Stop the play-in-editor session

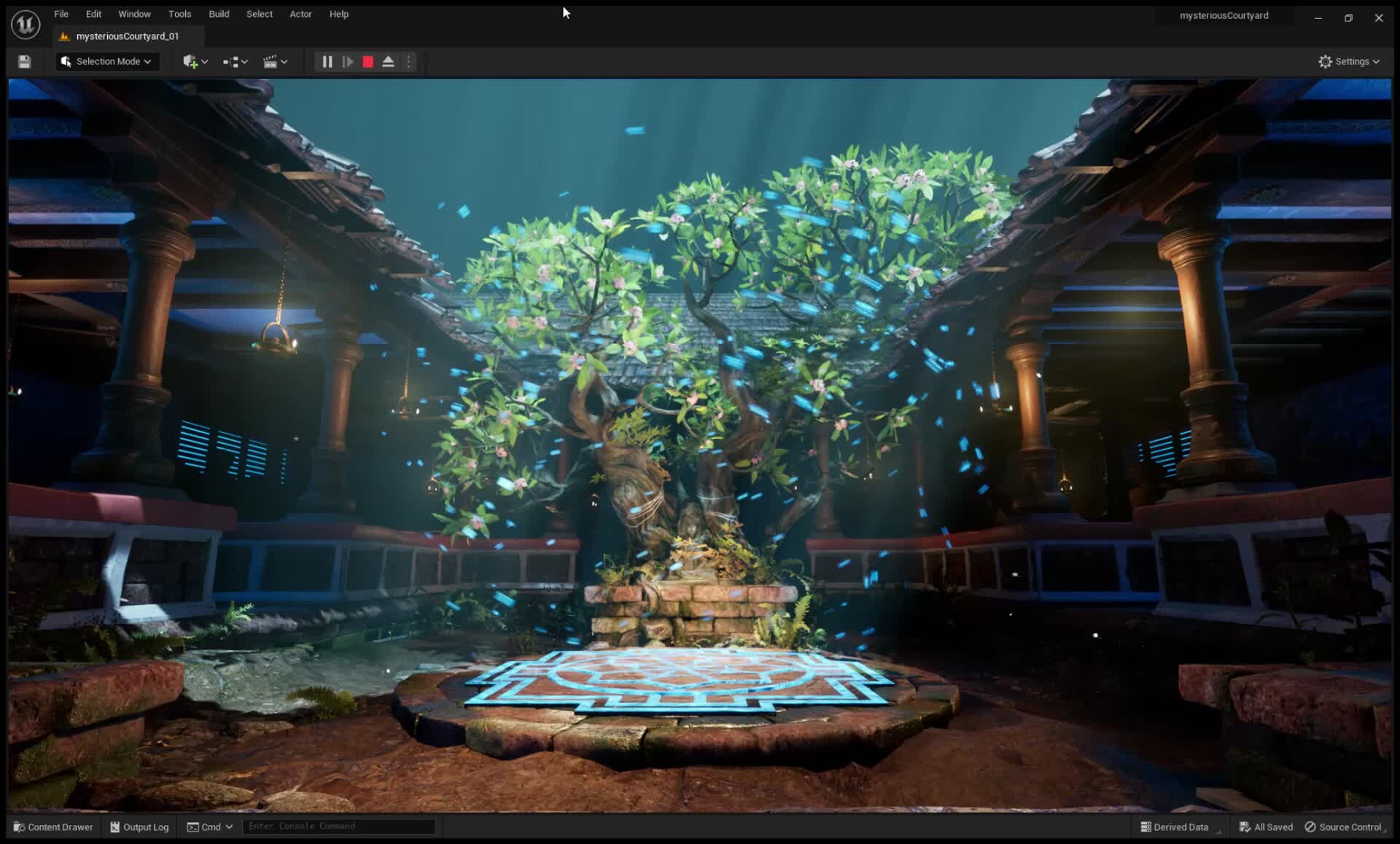point(367,61)
